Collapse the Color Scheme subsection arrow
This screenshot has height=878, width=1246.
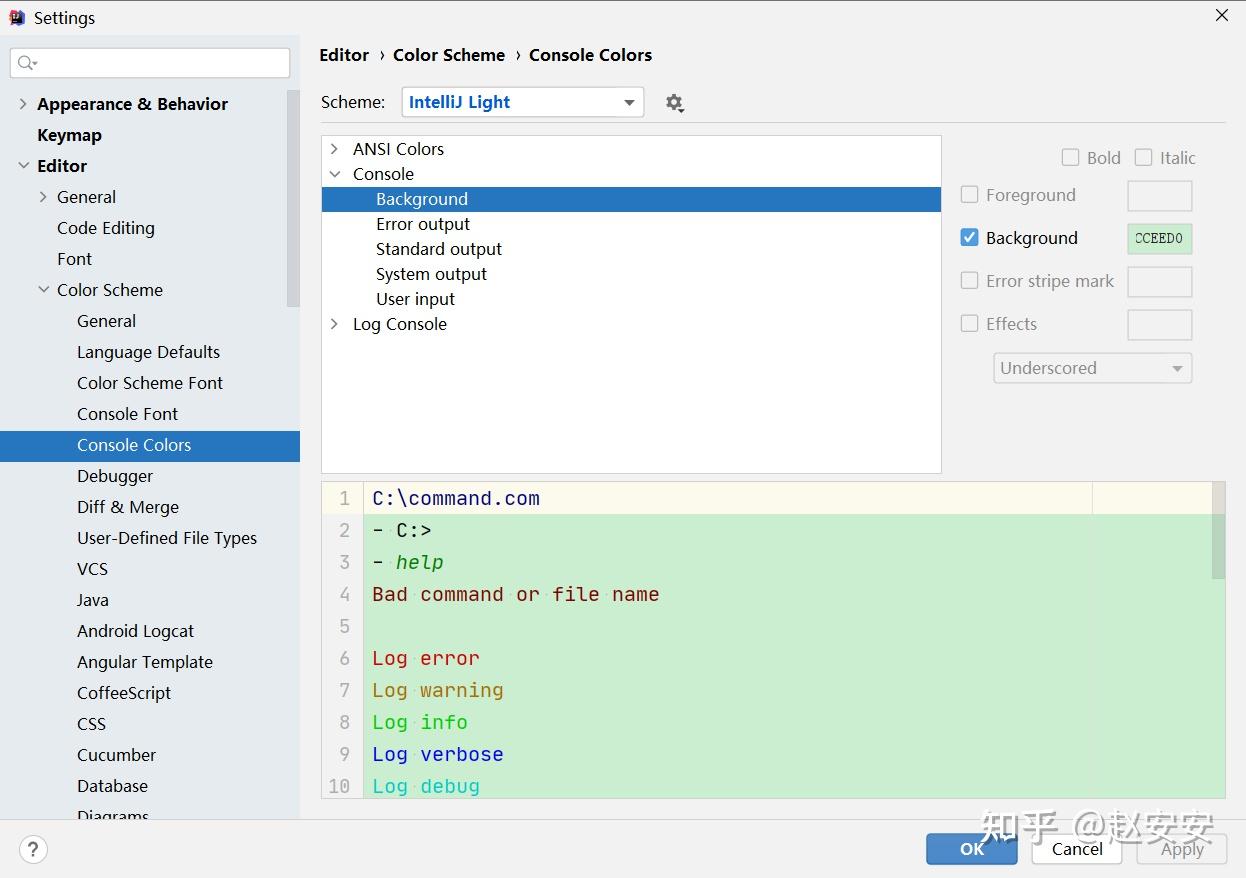(x=43, y=290)
